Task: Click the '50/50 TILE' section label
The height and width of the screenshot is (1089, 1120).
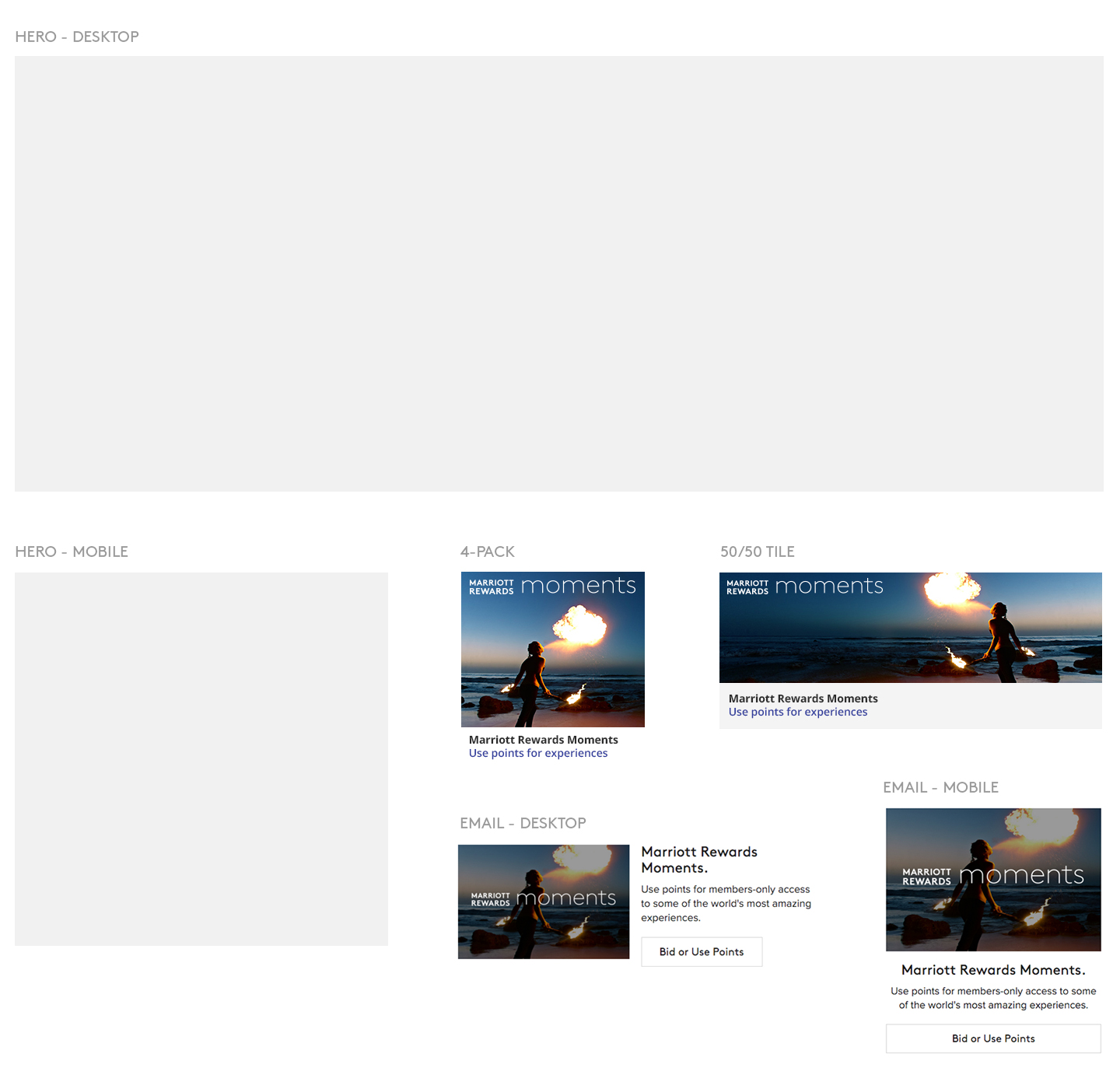Action: (x=757, y=552)
